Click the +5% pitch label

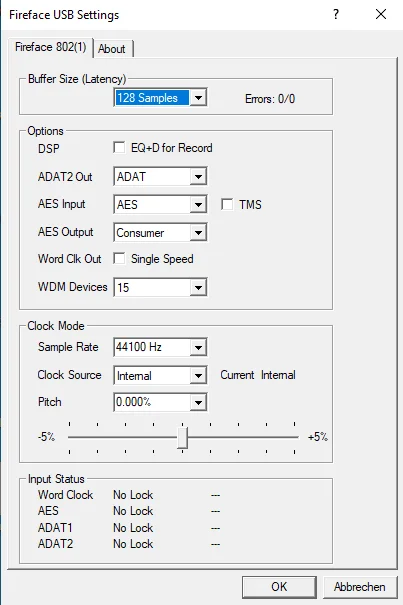pos(318,437)
